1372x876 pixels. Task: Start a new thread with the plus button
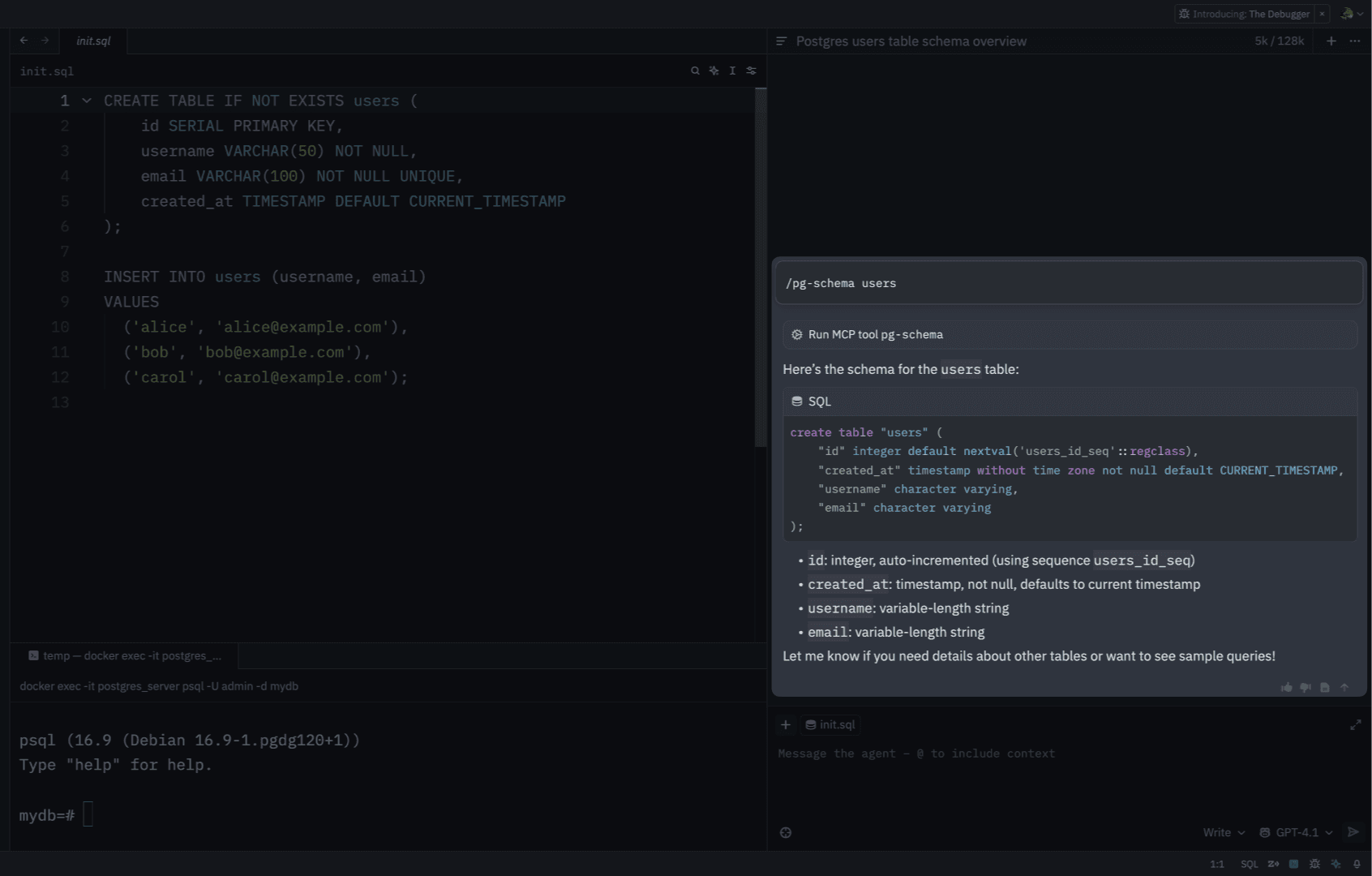(x=1331, y=41)
